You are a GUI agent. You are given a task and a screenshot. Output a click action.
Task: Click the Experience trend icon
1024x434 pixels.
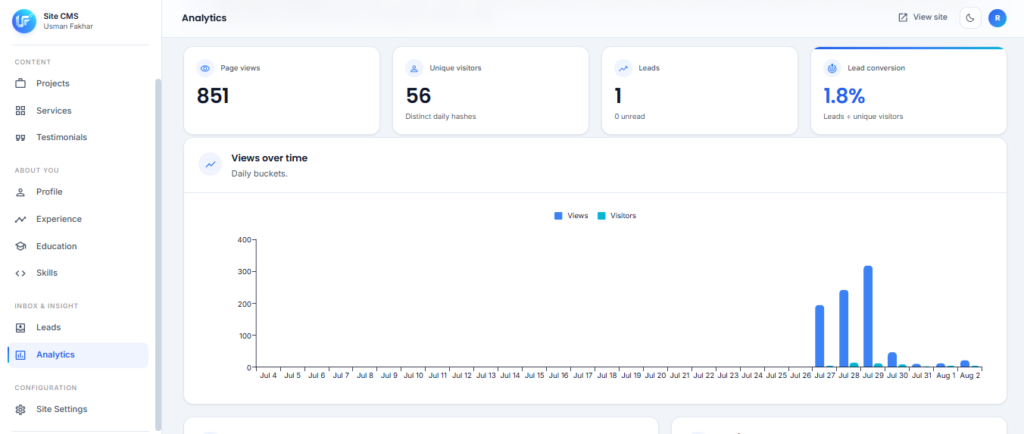click(x=20, y=219)
